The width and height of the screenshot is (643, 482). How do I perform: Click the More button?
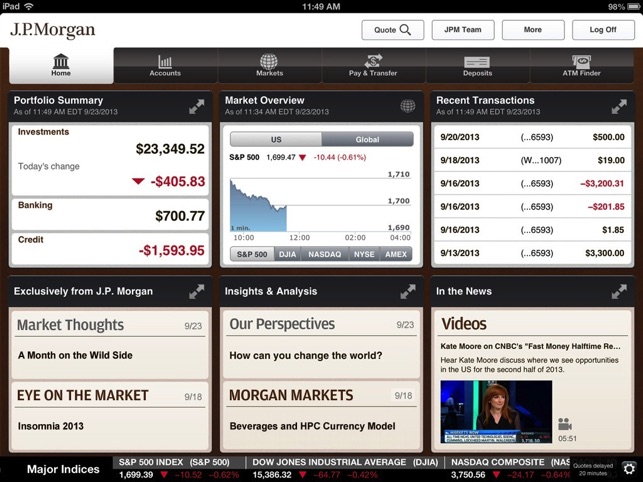(x=533, y=30)
